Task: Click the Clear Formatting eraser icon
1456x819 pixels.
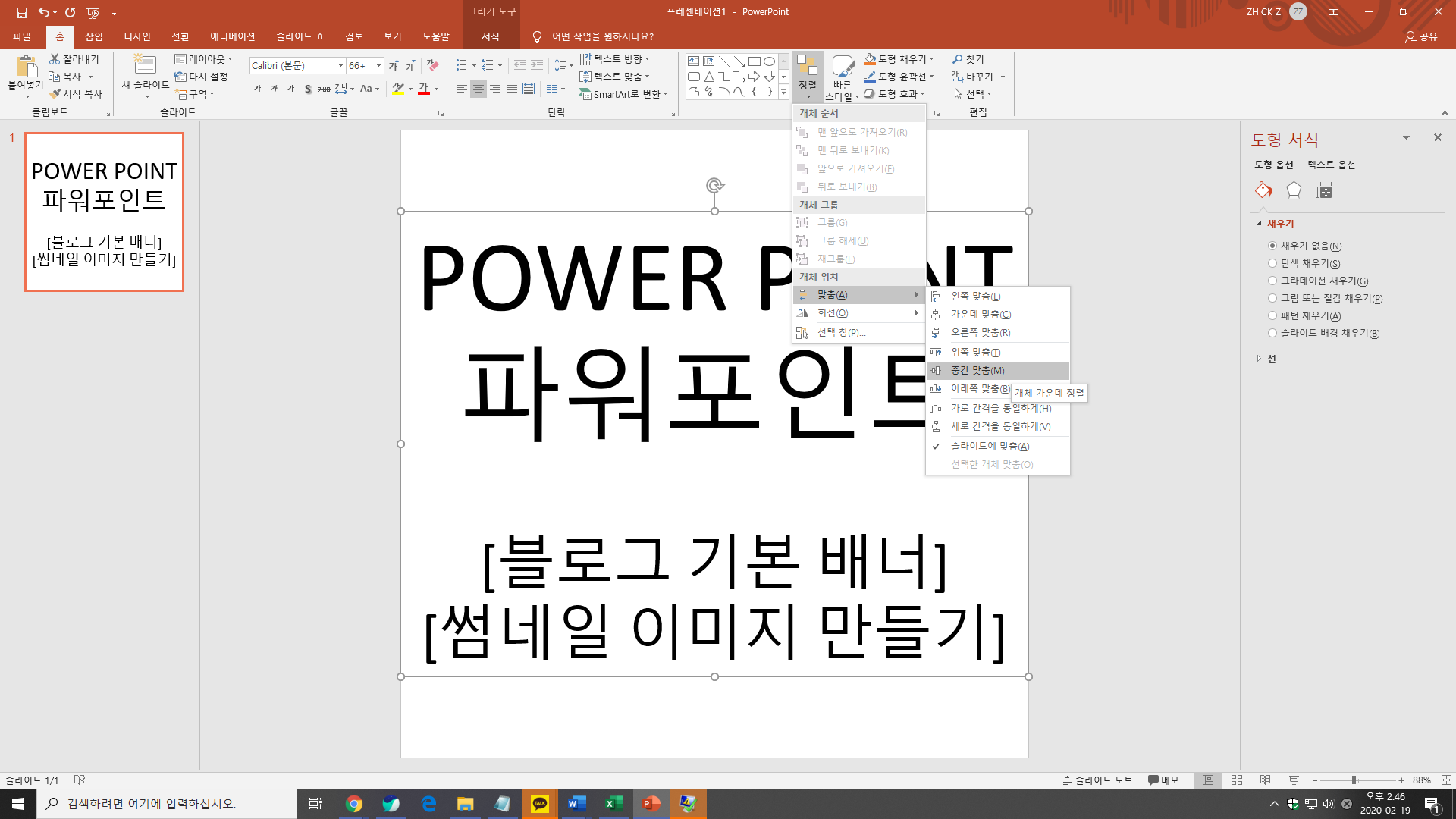Action: (x=433, y=66)
